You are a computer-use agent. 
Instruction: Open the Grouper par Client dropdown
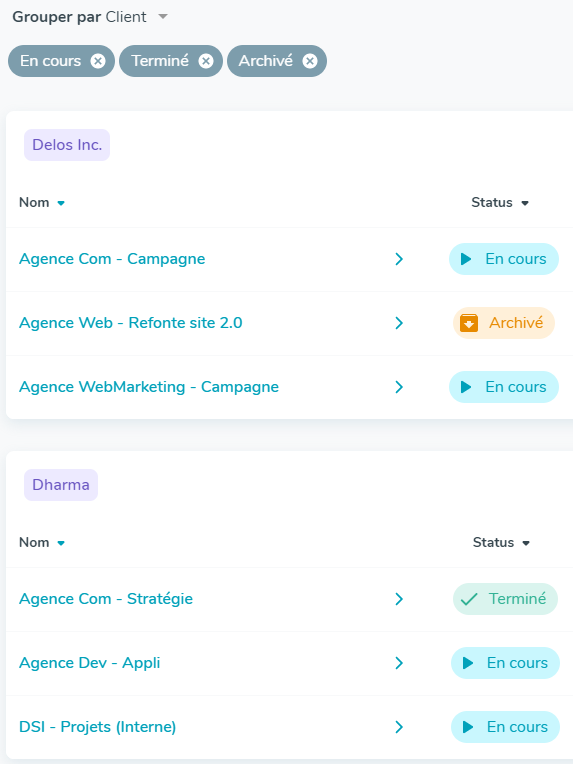tap(90, 17)
